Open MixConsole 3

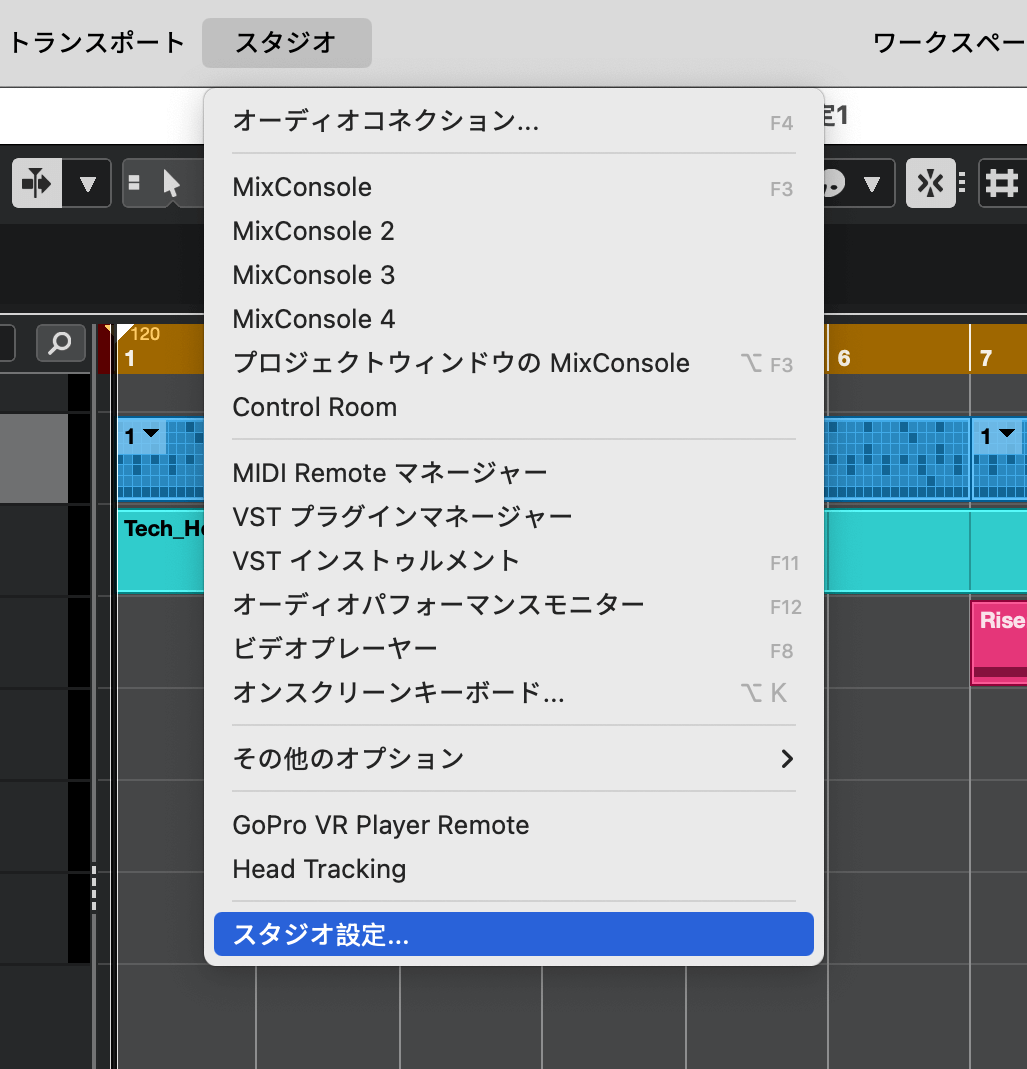514,275
